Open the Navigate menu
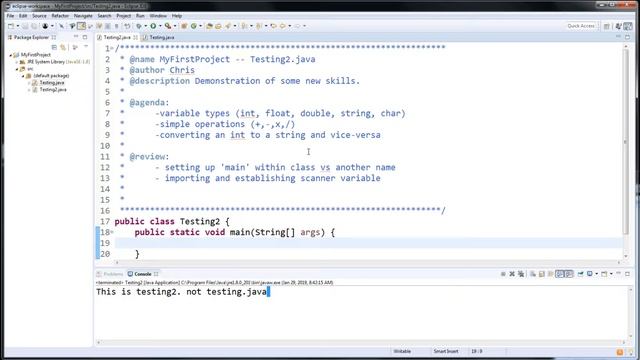This screenshot has width=640, height=360. tap(83, 16)
